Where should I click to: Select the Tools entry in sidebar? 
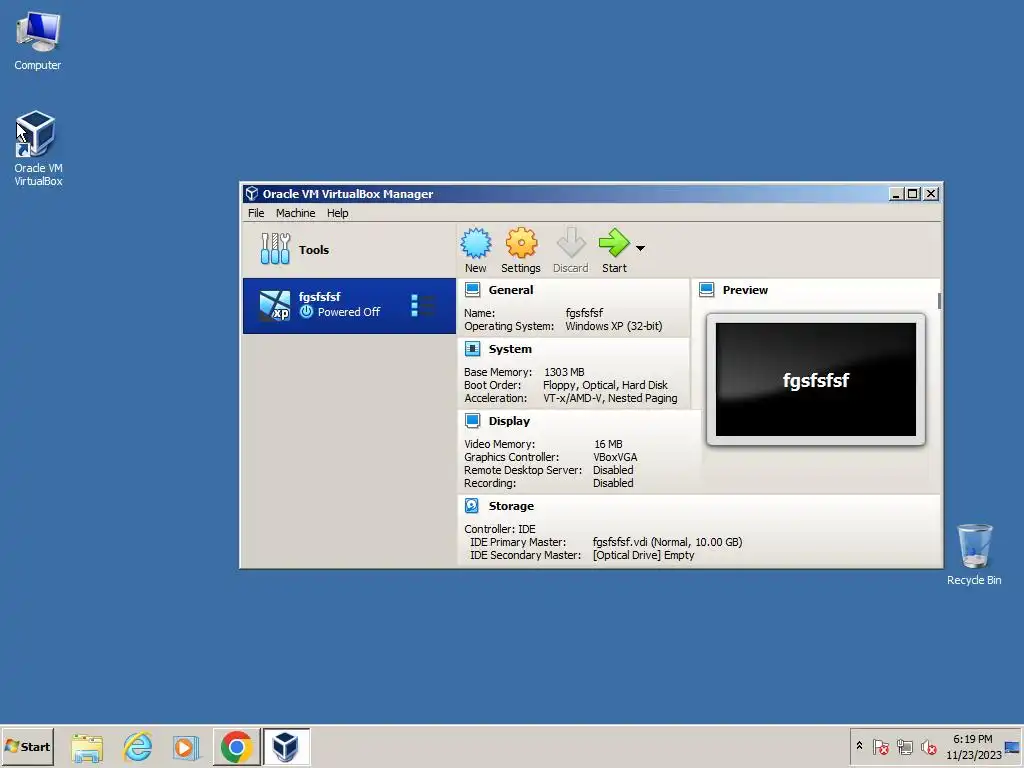point(349,249)
